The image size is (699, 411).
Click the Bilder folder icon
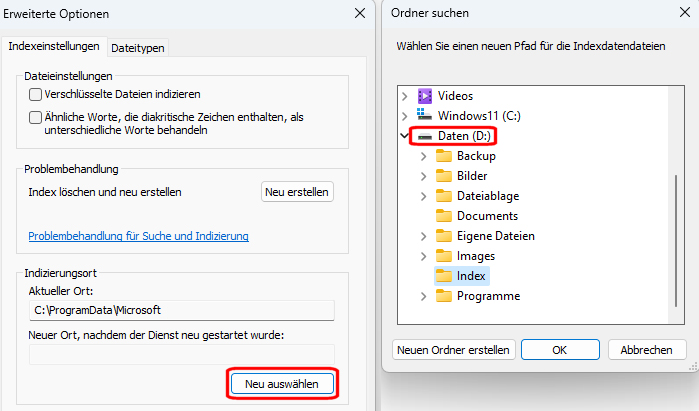pyautogui.click(x=444, y=176)
